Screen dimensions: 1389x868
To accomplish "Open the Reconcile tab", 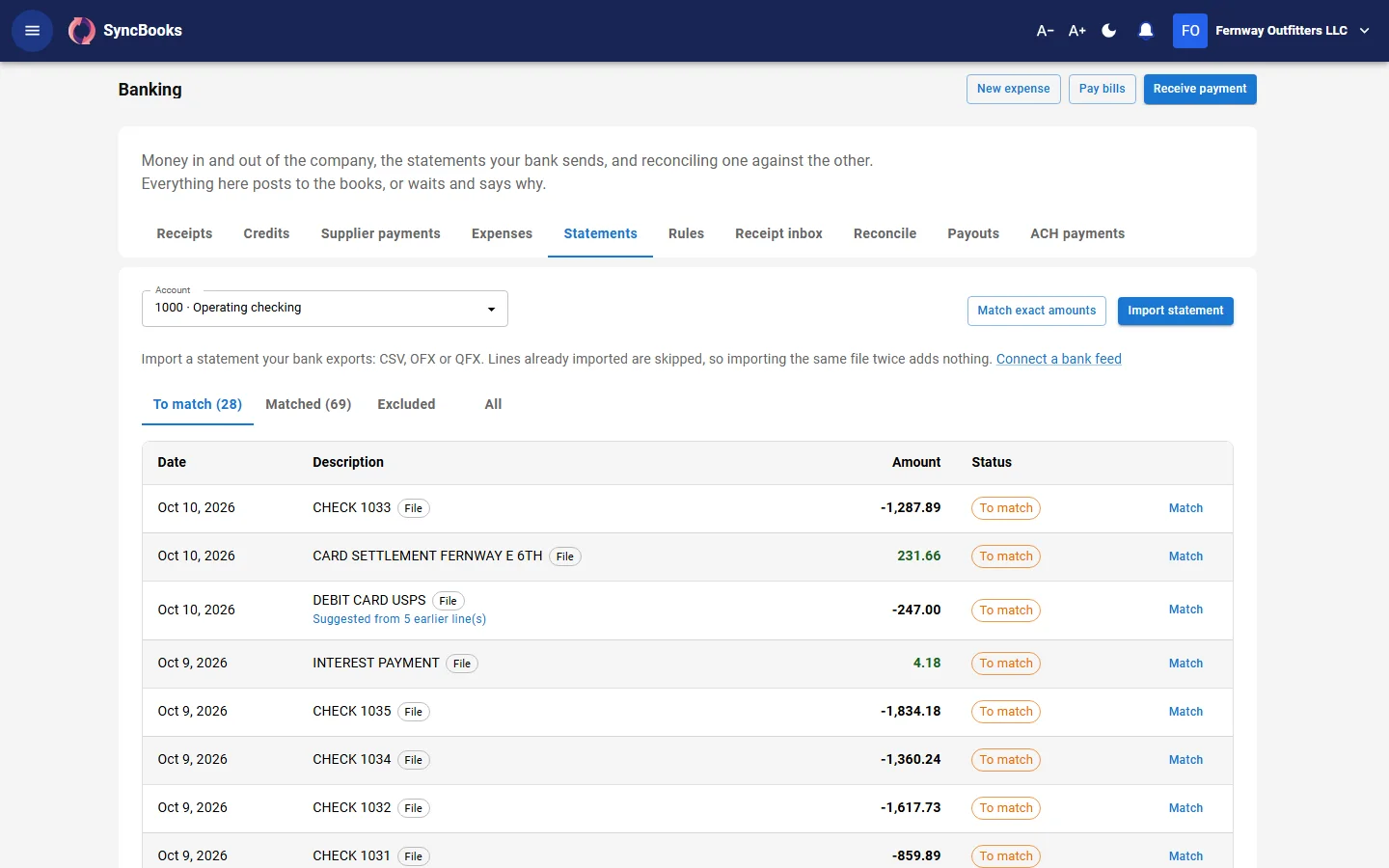I will [885, 233].
